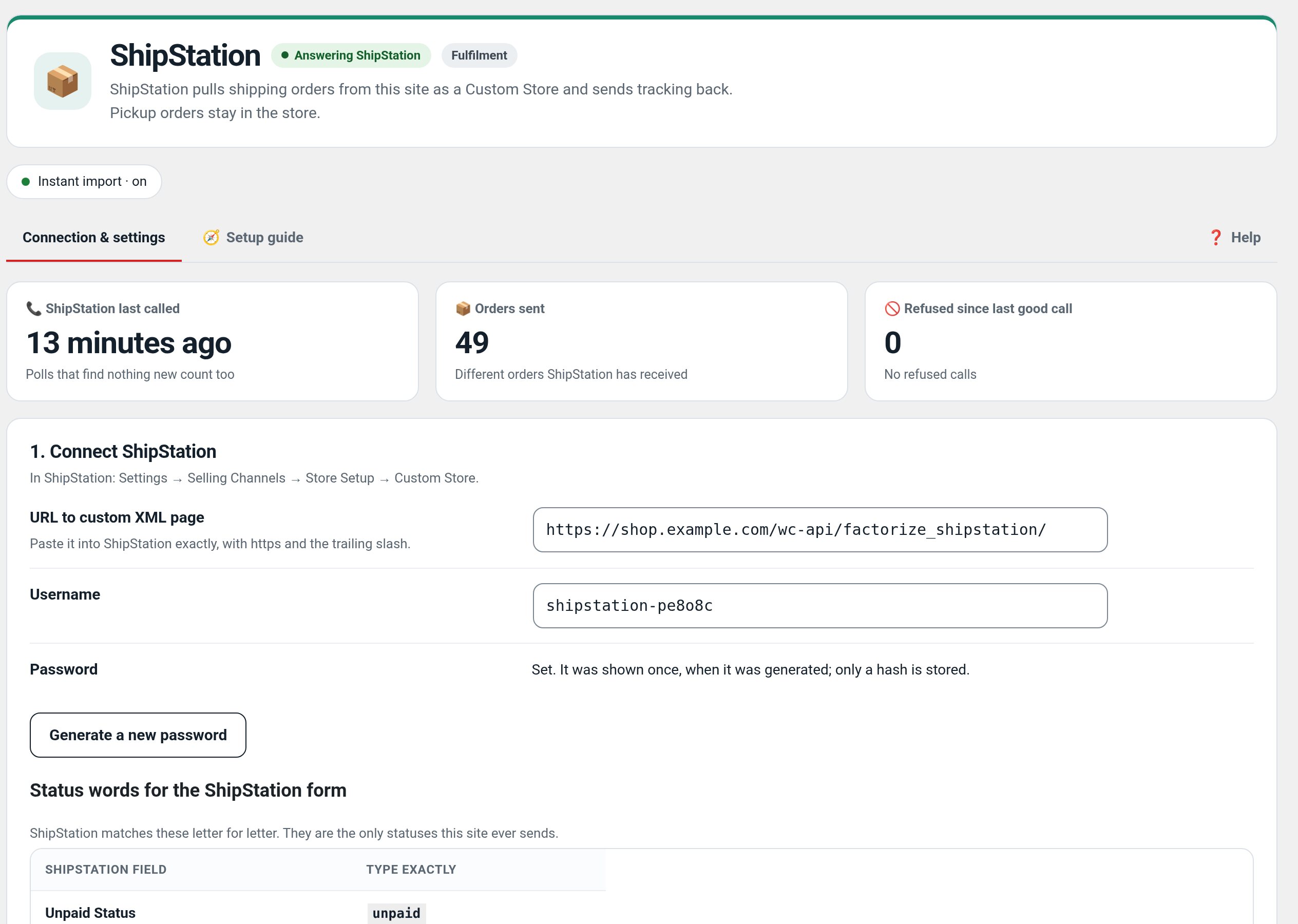Click Polls that find nothing new count too

tap(130, 374)
